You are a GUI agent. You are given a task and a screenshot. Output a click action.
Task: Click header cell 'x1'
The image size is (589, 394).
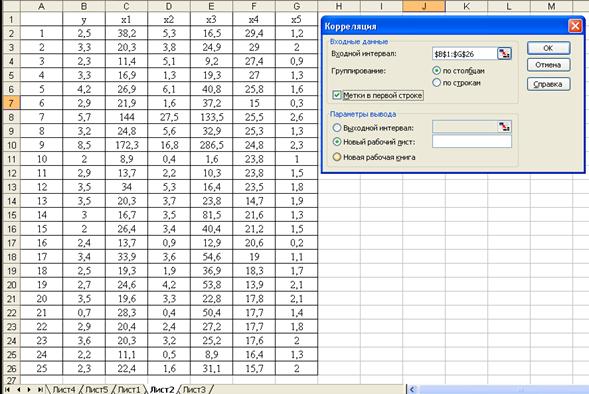pos(126,20)
